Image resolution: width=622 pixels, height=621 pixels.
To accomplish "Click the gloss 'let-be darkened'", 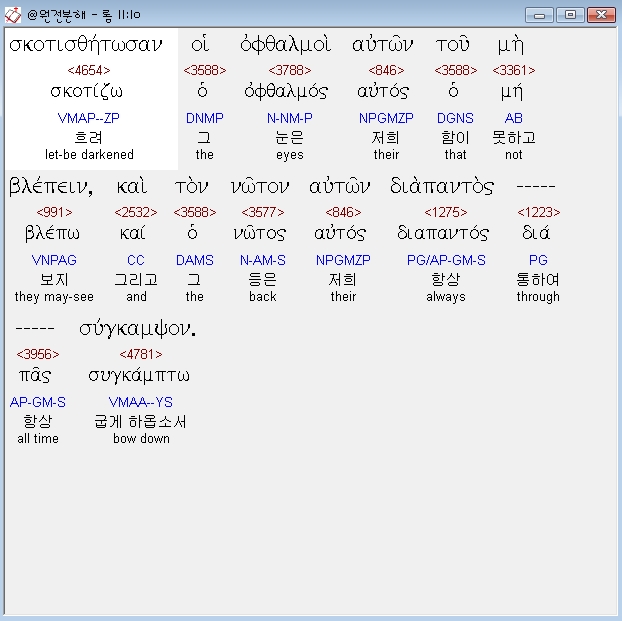I will click(x=89, y=154).
